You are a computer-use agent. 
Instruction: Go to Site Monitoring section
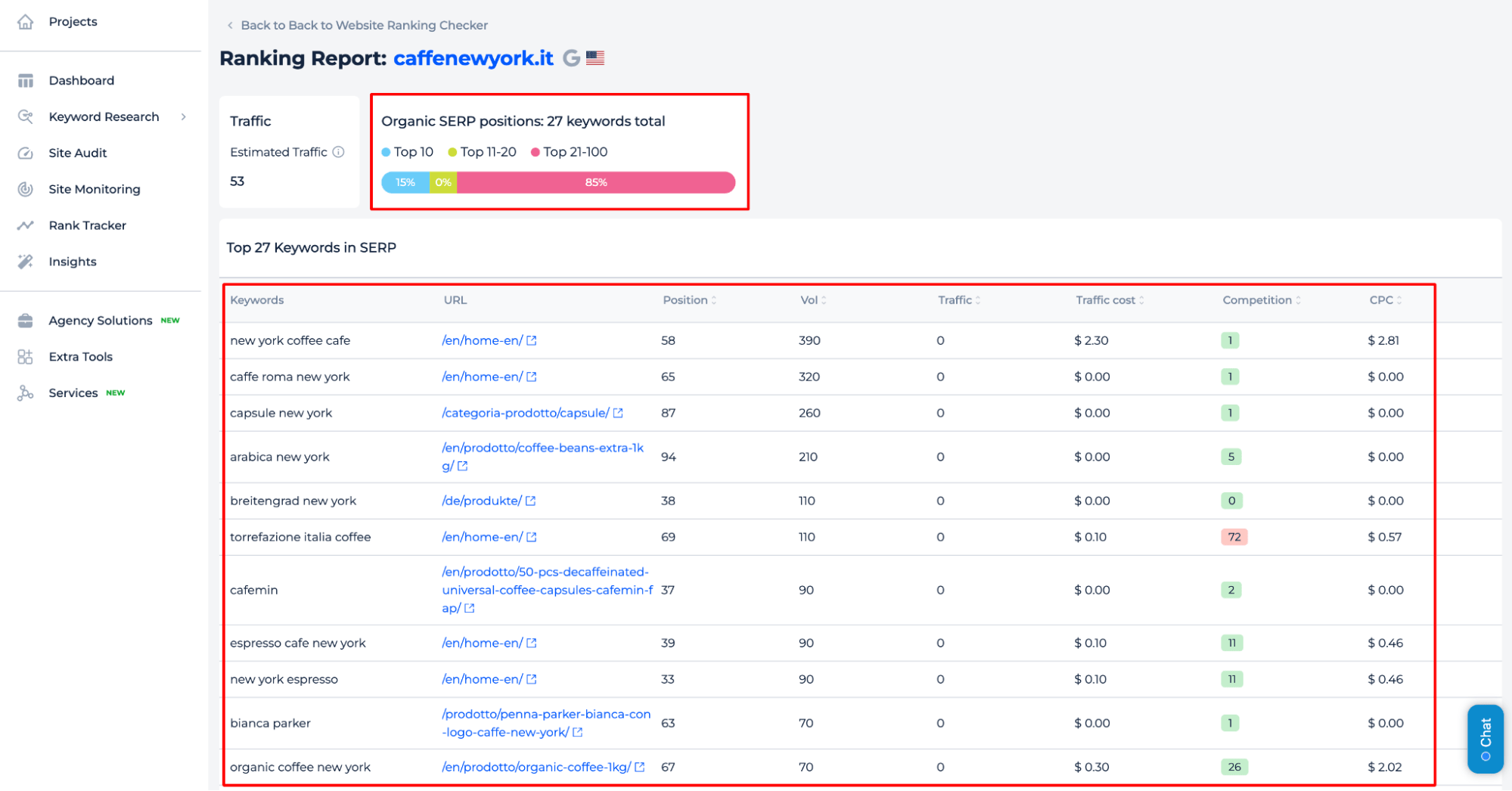point(95,189)
